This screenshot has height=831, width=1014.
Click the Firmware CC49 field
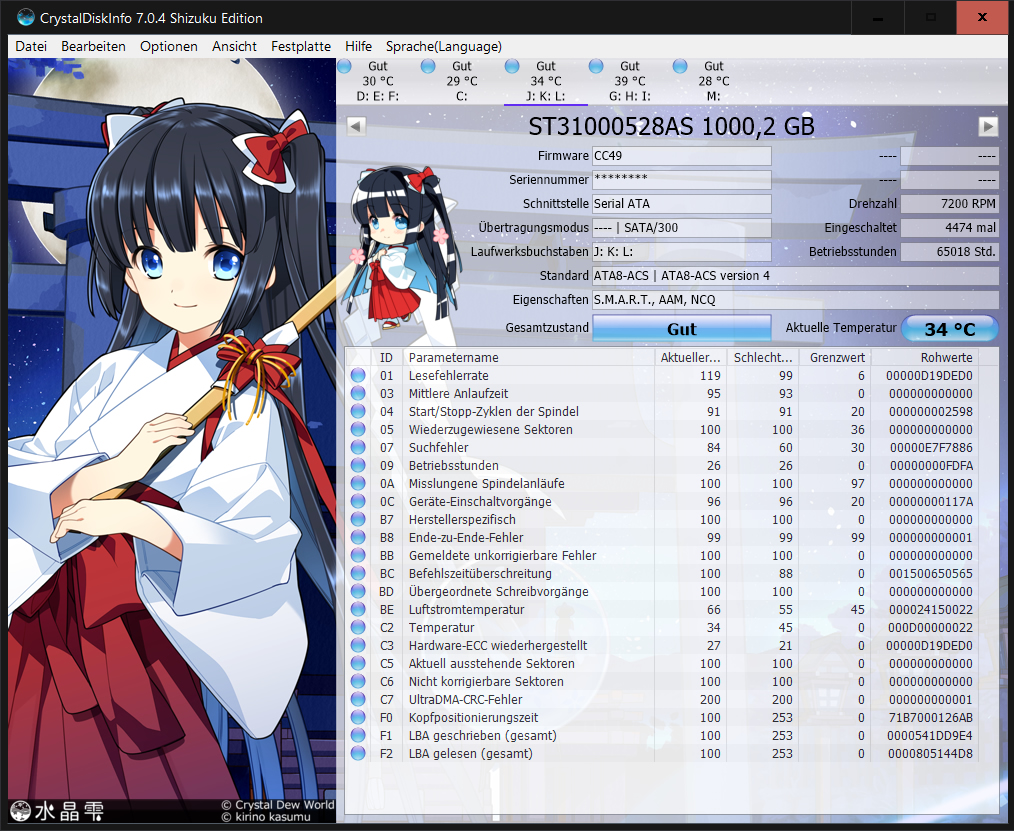(682, 156)
